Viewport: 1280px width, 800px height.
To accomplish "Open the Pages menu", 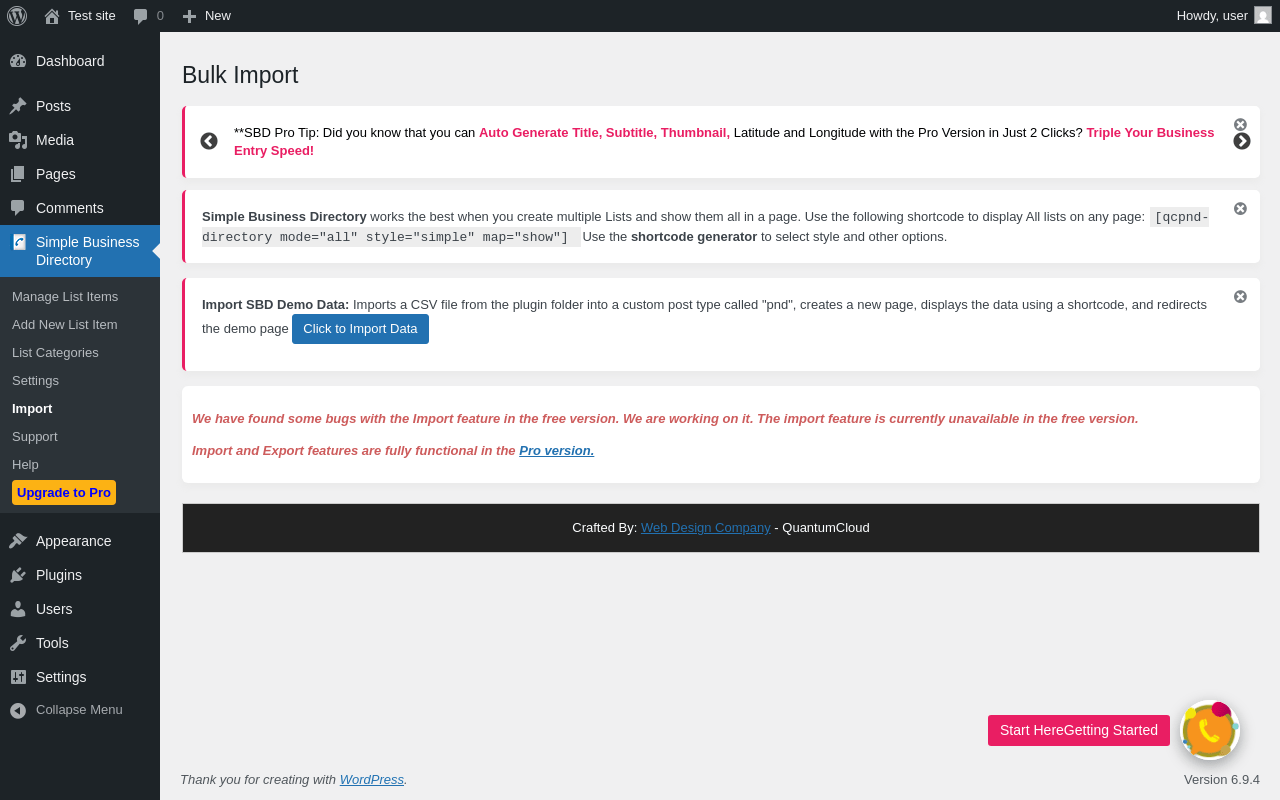I will tap(80, 174).
